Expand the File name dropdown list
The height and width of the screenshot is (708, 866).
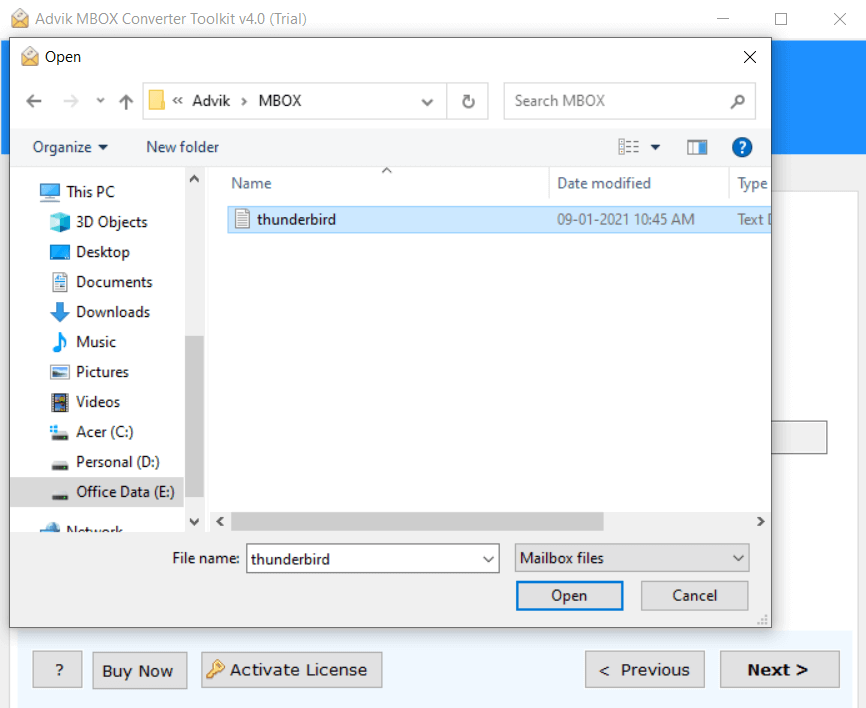pyautogui.click(x=488, y=559)
